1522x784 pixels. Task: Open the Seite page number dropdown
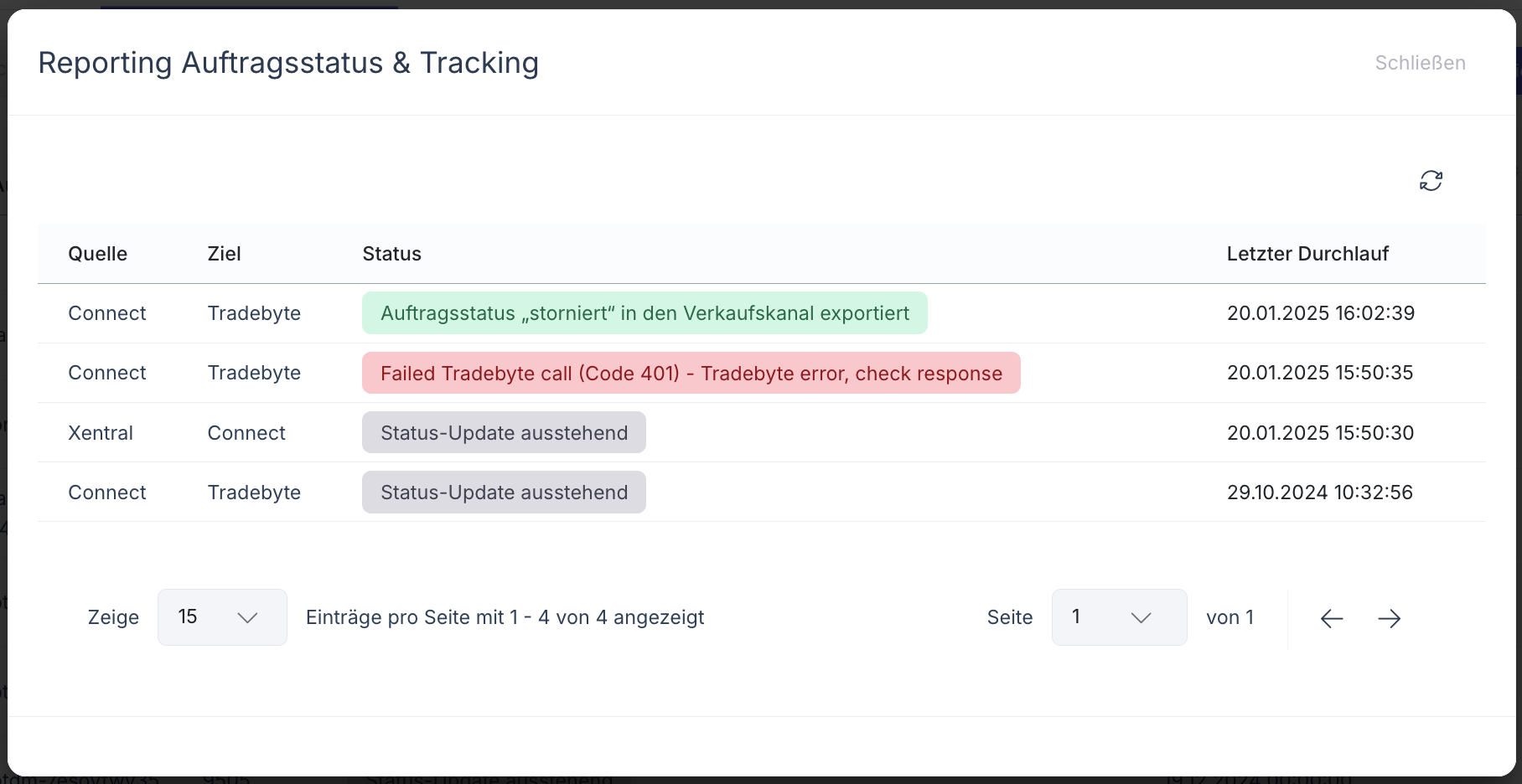1119,617
